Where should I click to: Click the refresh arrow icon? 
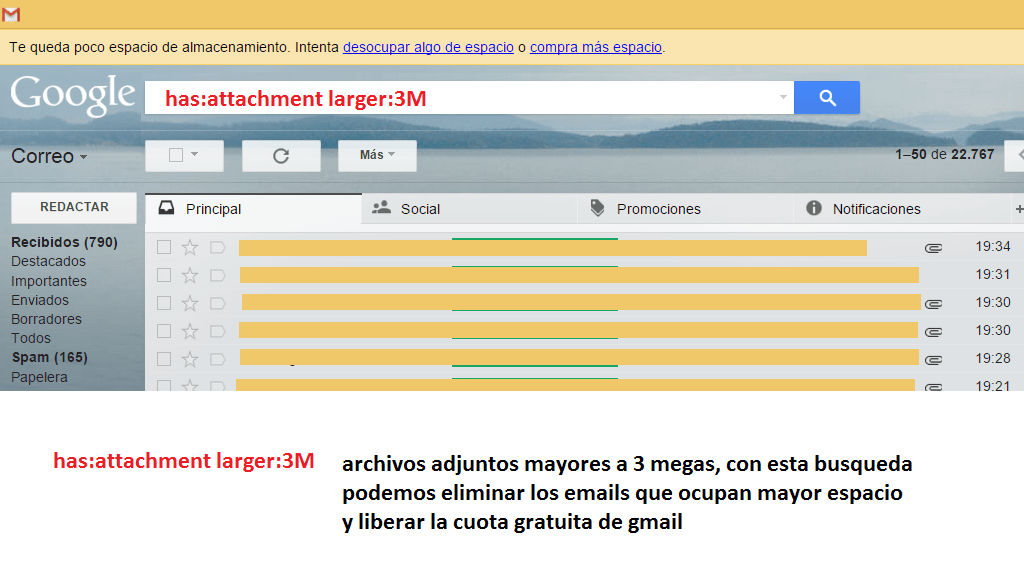pos(281,156)
